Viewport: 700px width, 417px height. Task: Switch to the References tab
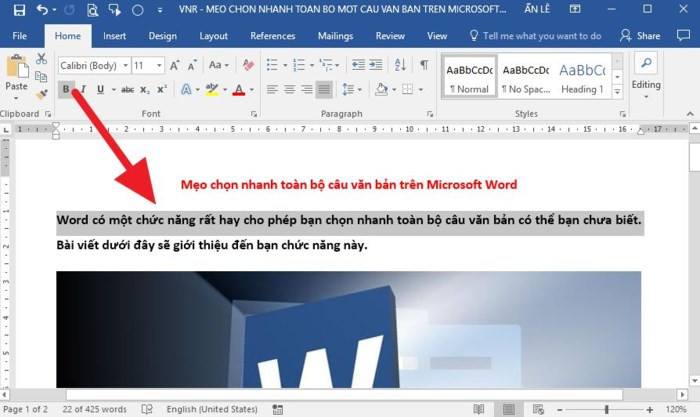[x=272, y=36]
